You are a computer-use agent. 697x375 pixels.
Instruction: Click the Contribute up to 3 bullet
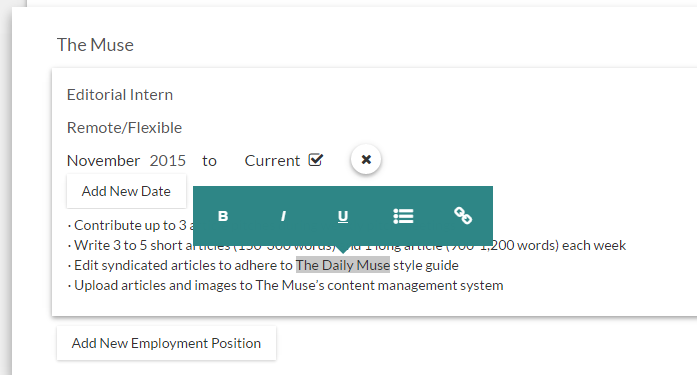[130, 225]
